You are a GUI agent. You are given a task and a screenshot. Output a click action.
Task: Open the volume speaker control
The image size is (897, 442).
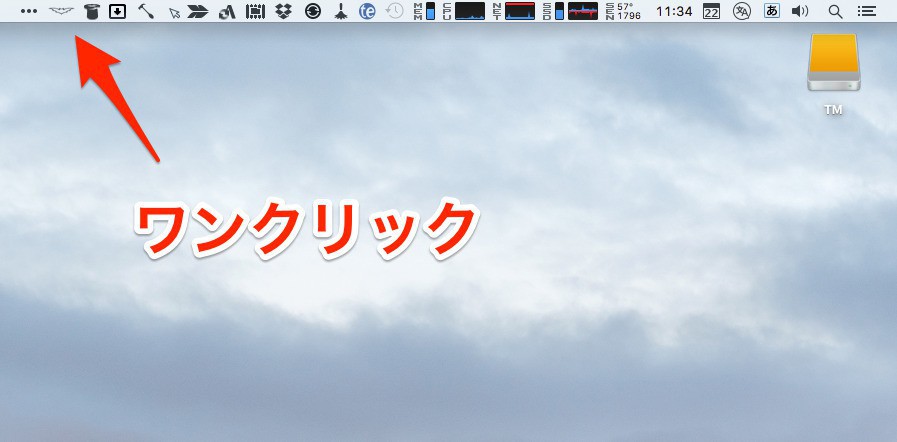[x=799, y=12]
